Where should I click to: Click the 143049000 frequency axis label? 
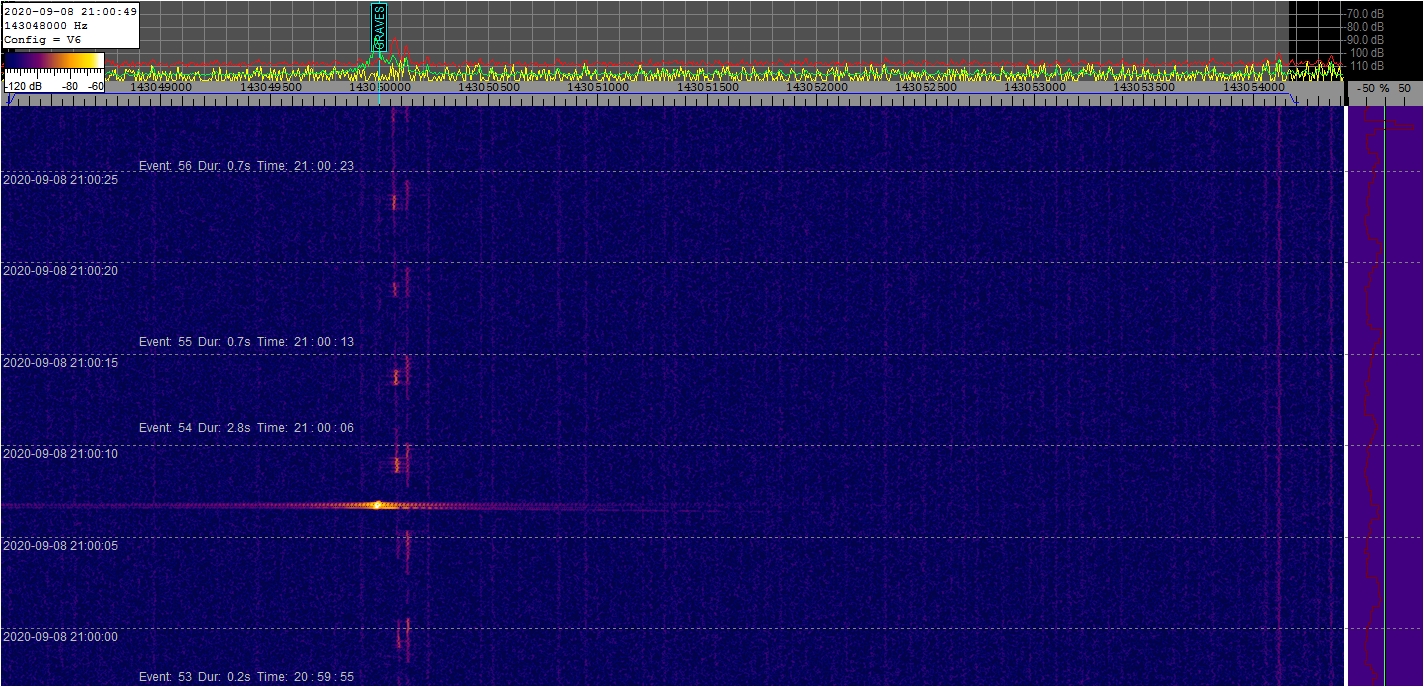(161, 88)
